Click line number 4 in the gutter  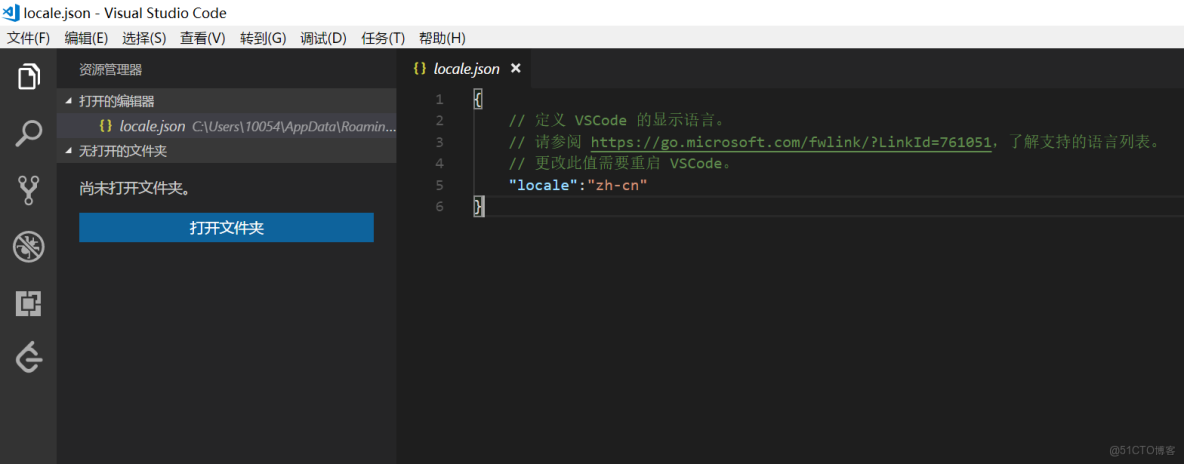440,163
